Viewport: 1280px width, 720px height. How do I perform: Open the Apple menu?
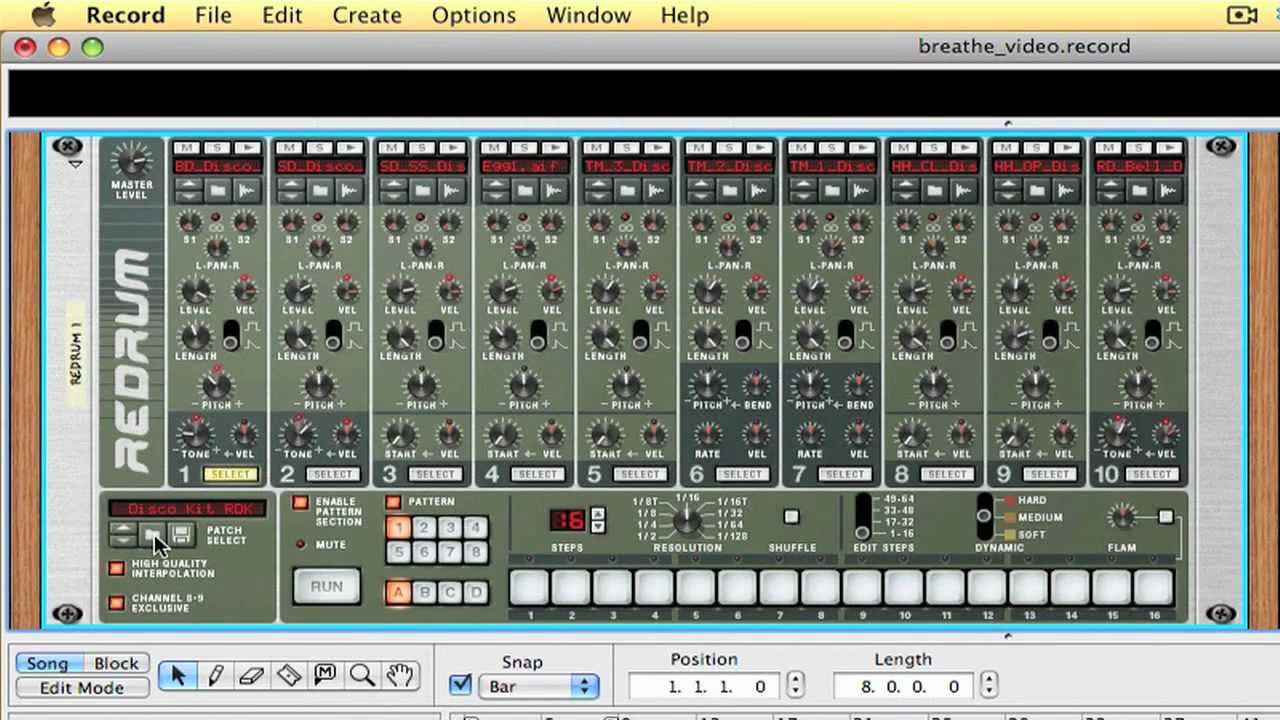[x=43, y=15]
